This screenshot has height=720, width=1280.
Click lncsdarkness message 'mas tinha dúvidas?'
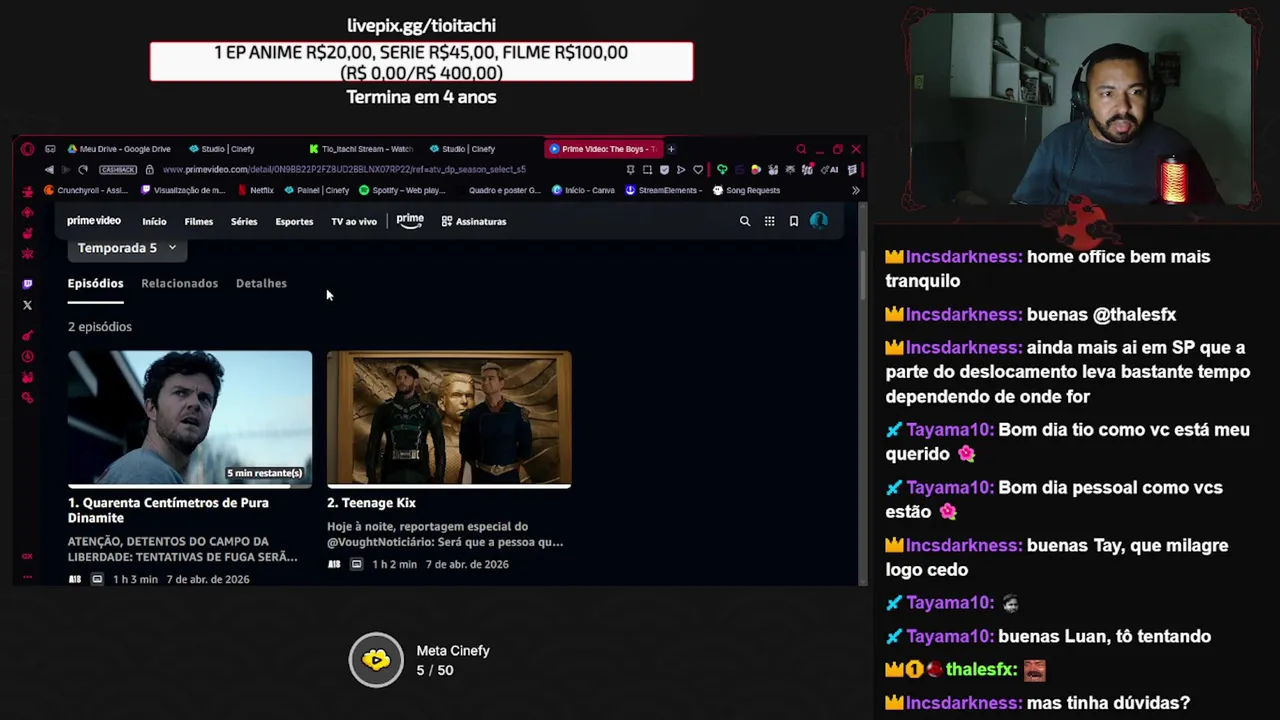coord(1108,703)
